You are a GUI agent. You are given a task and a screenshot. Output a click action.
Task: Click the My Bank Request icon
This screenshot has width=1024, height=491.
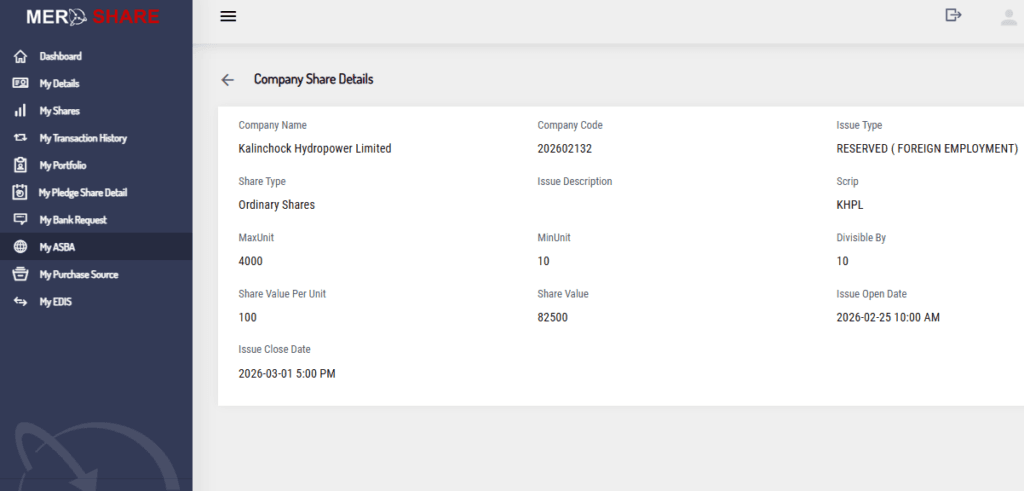[20, 219]
